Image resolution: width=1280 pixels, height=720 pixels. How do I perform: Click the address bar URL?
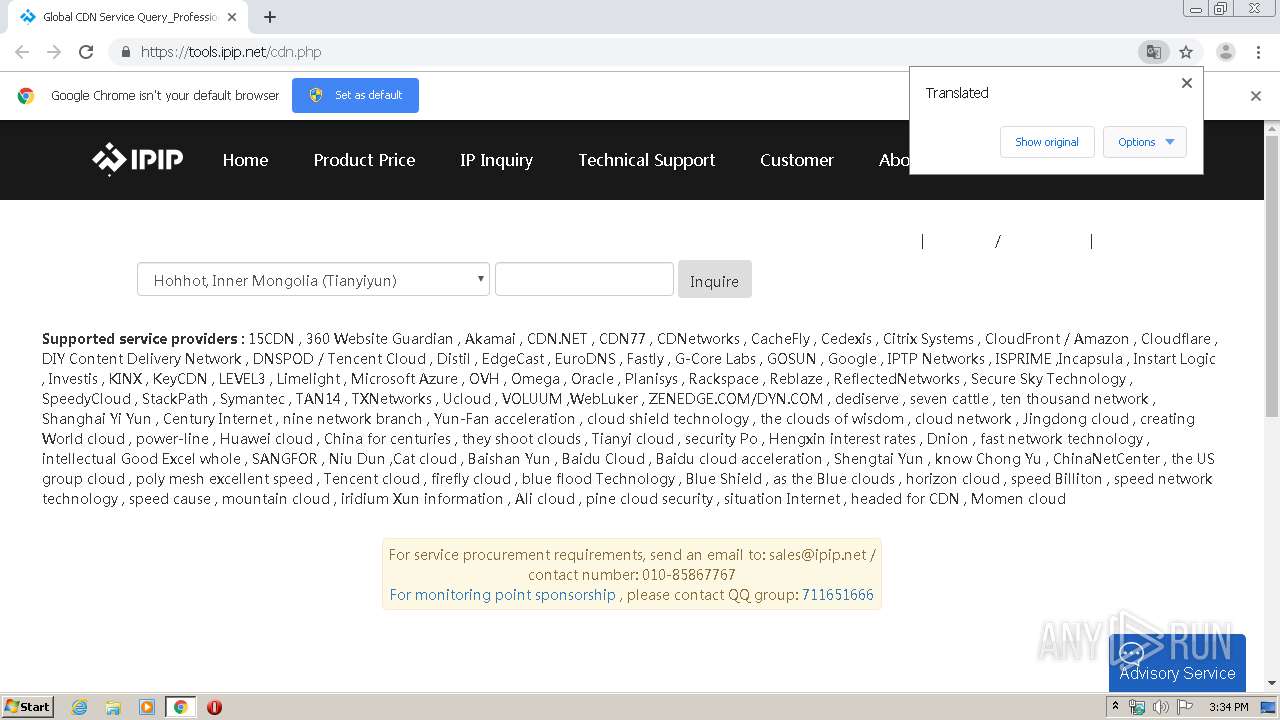tap(231, 52)
